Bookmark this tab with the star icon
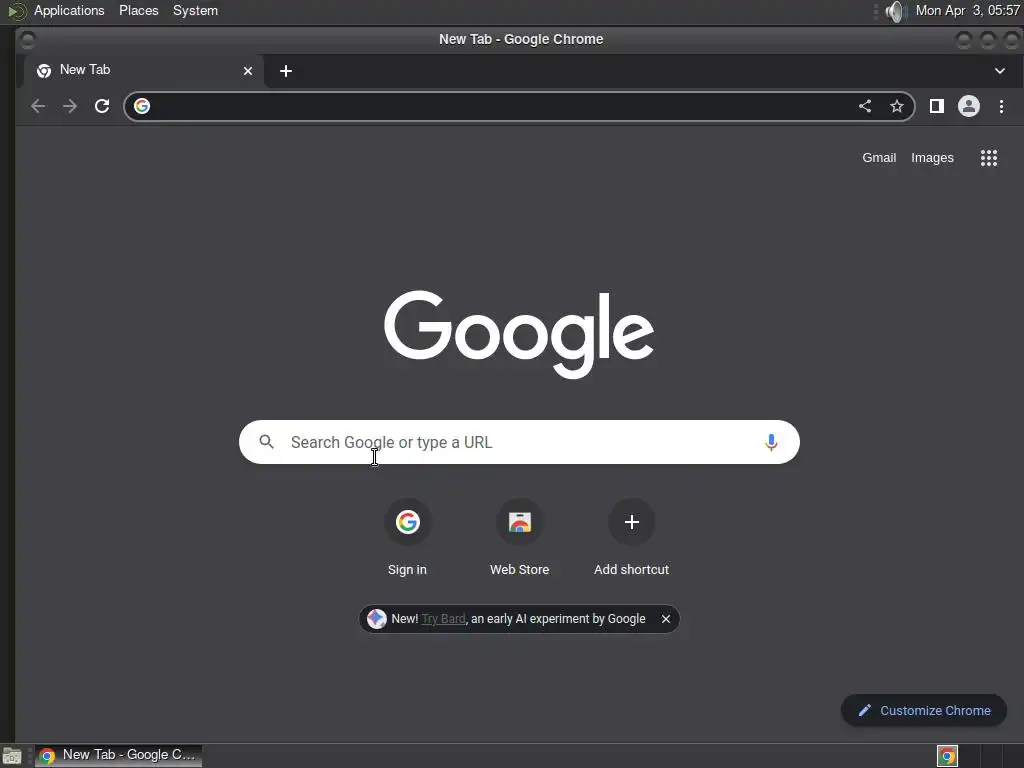Image resolution: width=1024 pixels, height=768 pixels. point(897,106)
